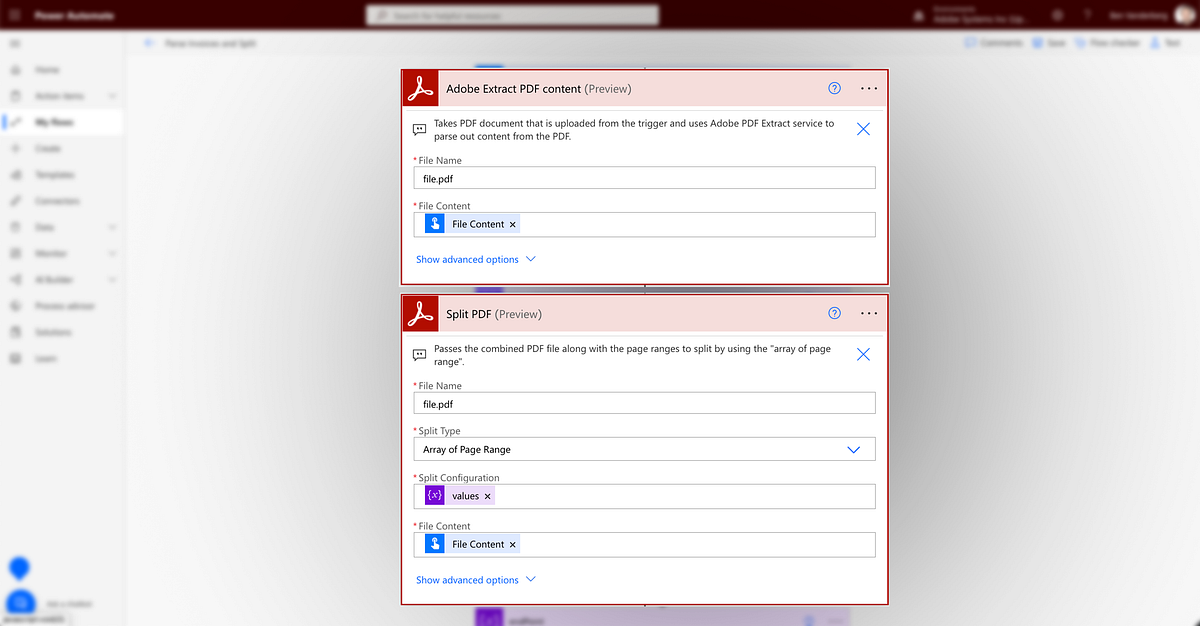Screen dimensions: 1200x626
Task: Open ellipsis menu of Adobe Extract PDF content
Action: [869, 88]
